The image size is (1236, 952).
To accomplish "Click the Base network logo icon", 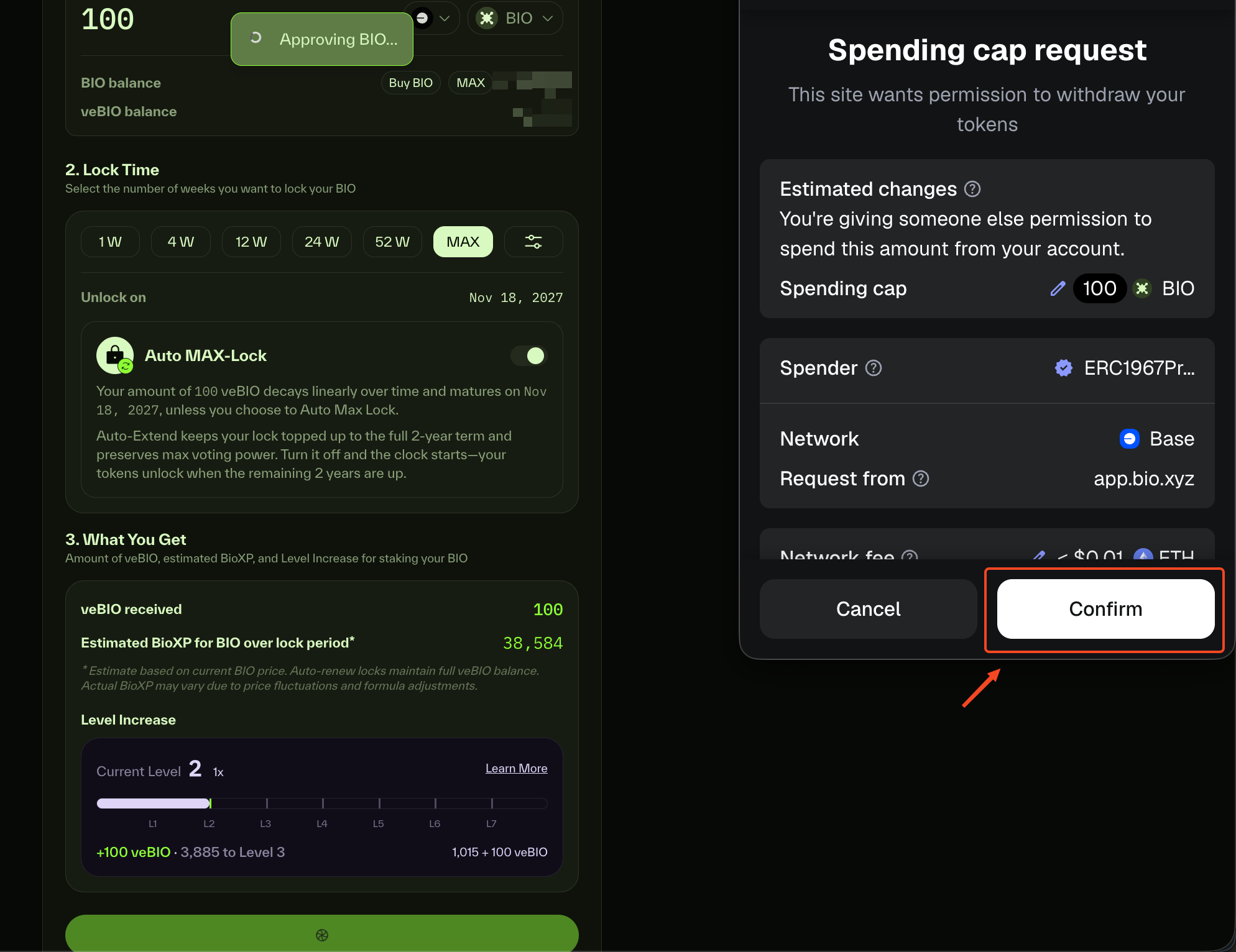I will click(1129, 439).
